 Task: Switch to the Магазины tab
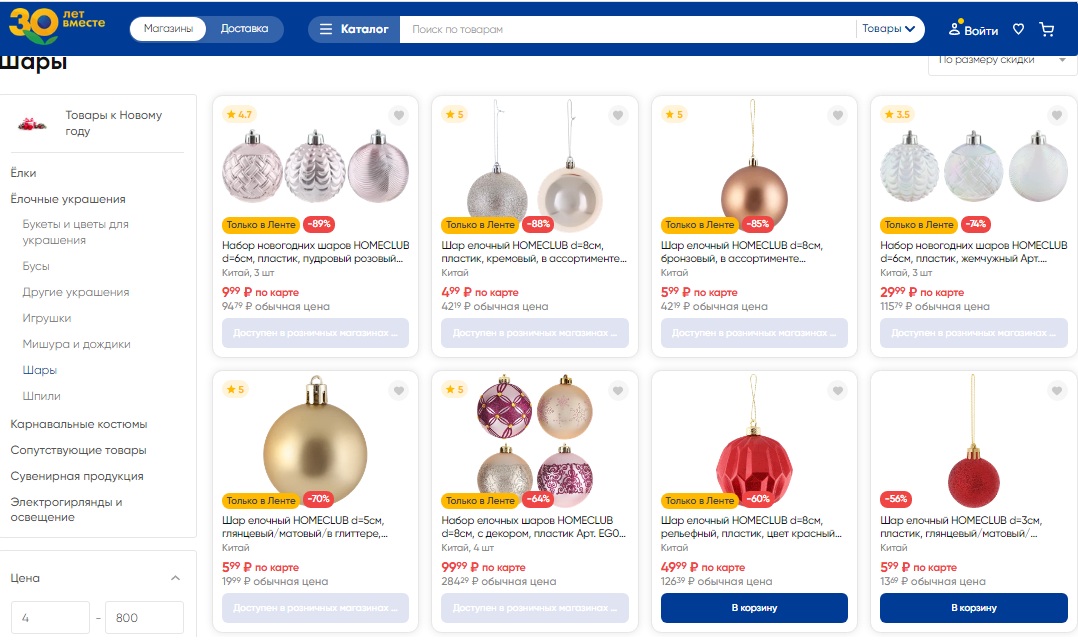pyautogui.click(x=168, y=29)
